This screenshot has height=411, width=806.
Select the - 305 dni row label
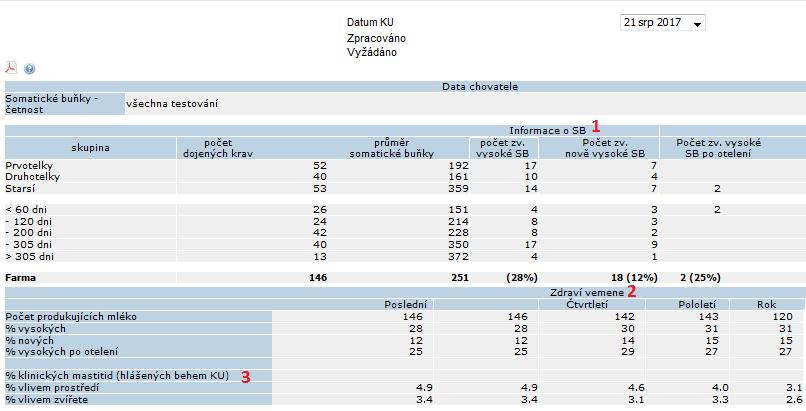(x=28, y=245)
